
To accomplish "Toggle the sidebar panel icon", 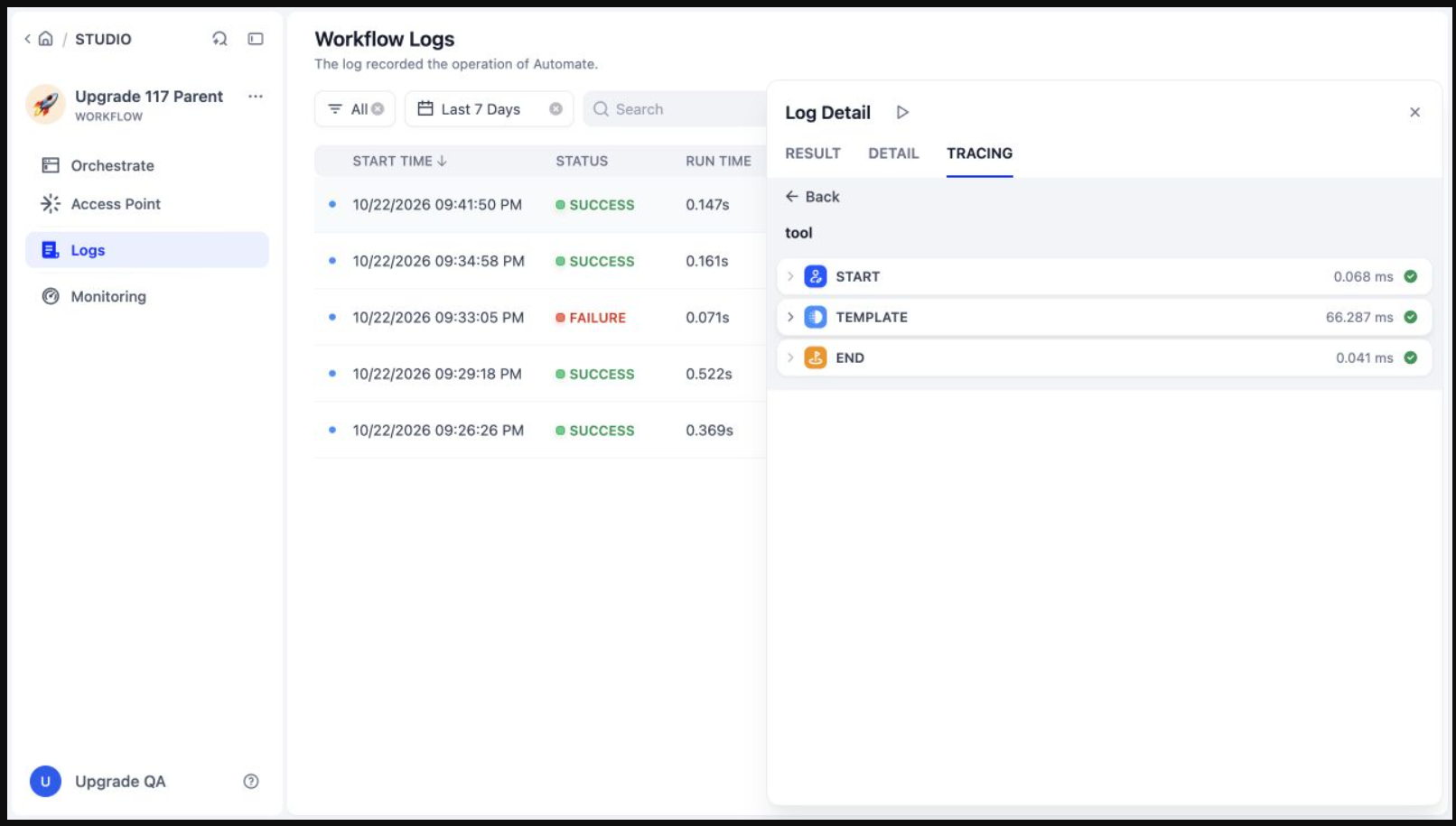I will click(256, 39).
